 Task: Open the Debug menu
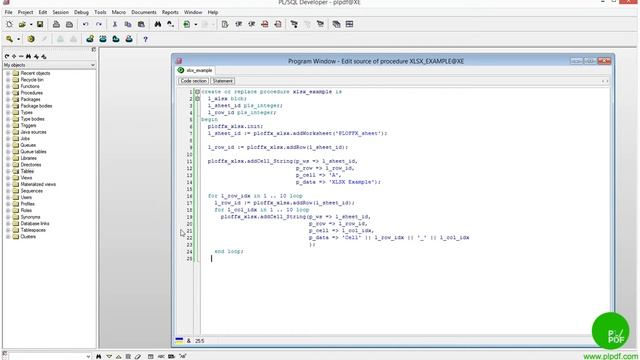pos(81,12)
